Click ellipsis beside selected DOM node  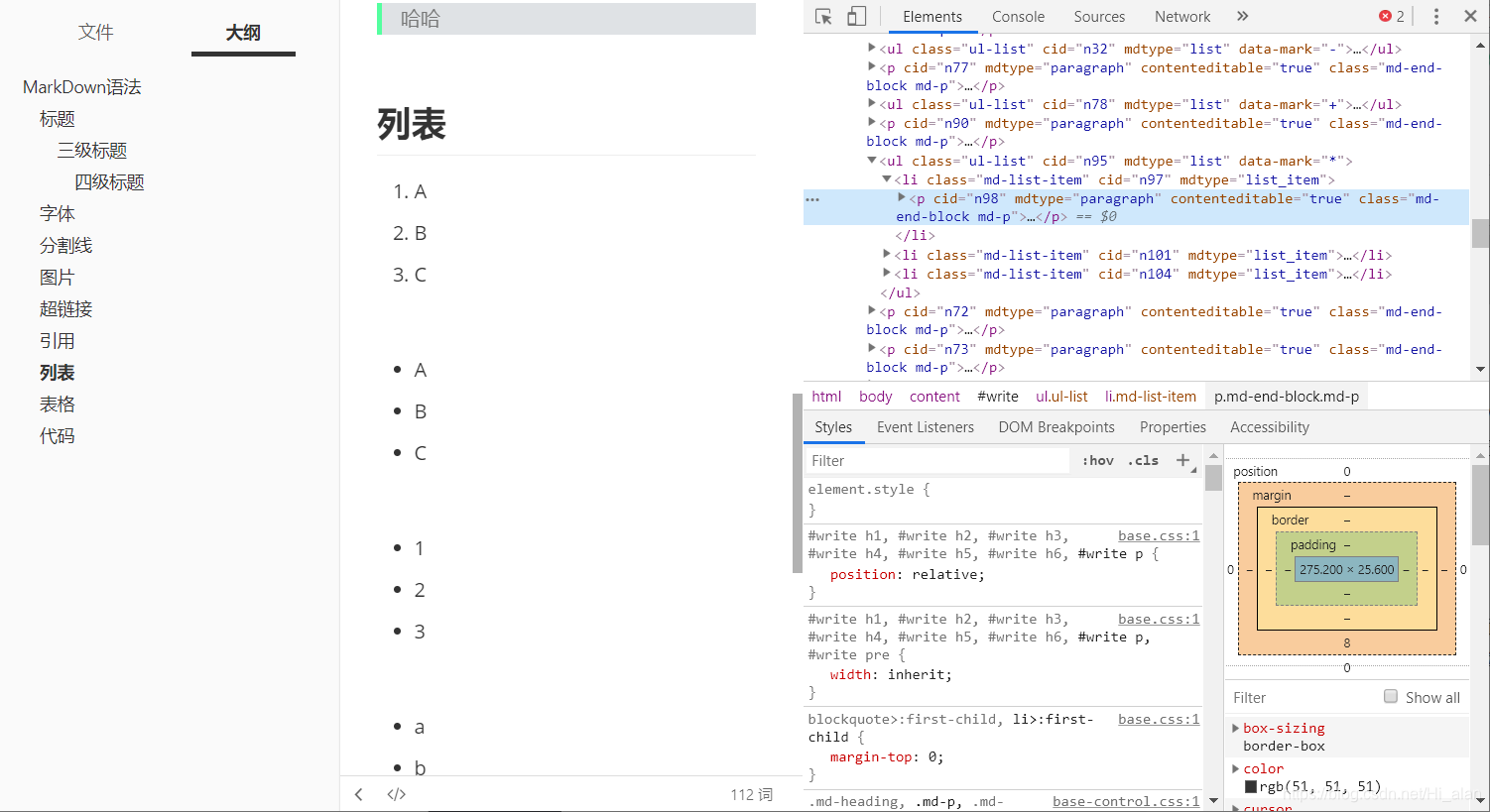[x=812, y=199]
